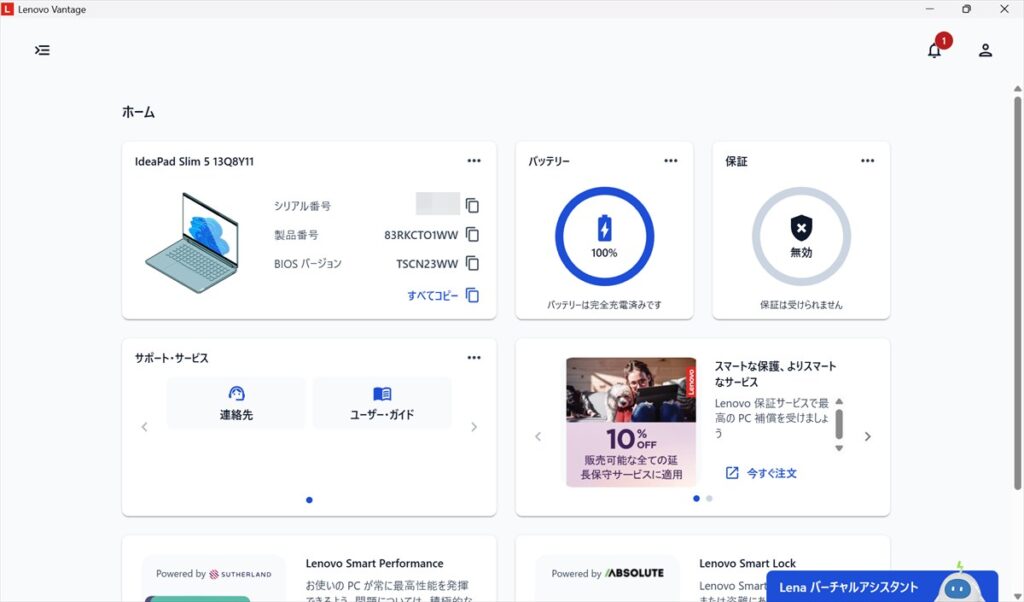
Task: Click the 製品番号 label
Action: (x=296, y=234)
